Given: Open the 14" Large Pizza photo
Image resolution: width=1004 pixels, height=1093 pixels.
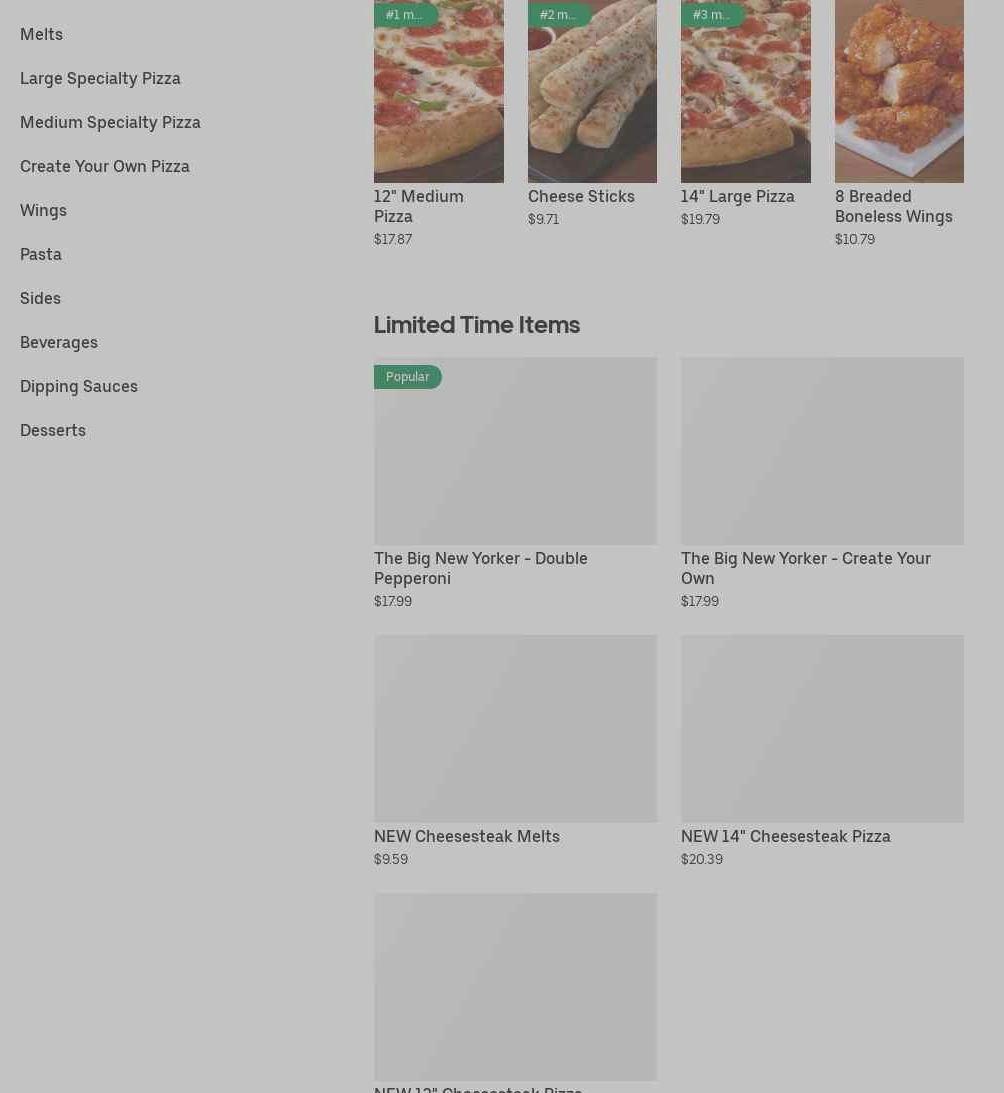Looking at the screenshot, I should point(745,95).
